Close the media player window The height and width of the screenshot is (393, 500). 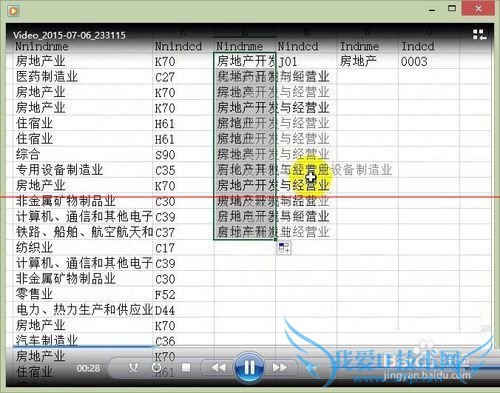478,9
